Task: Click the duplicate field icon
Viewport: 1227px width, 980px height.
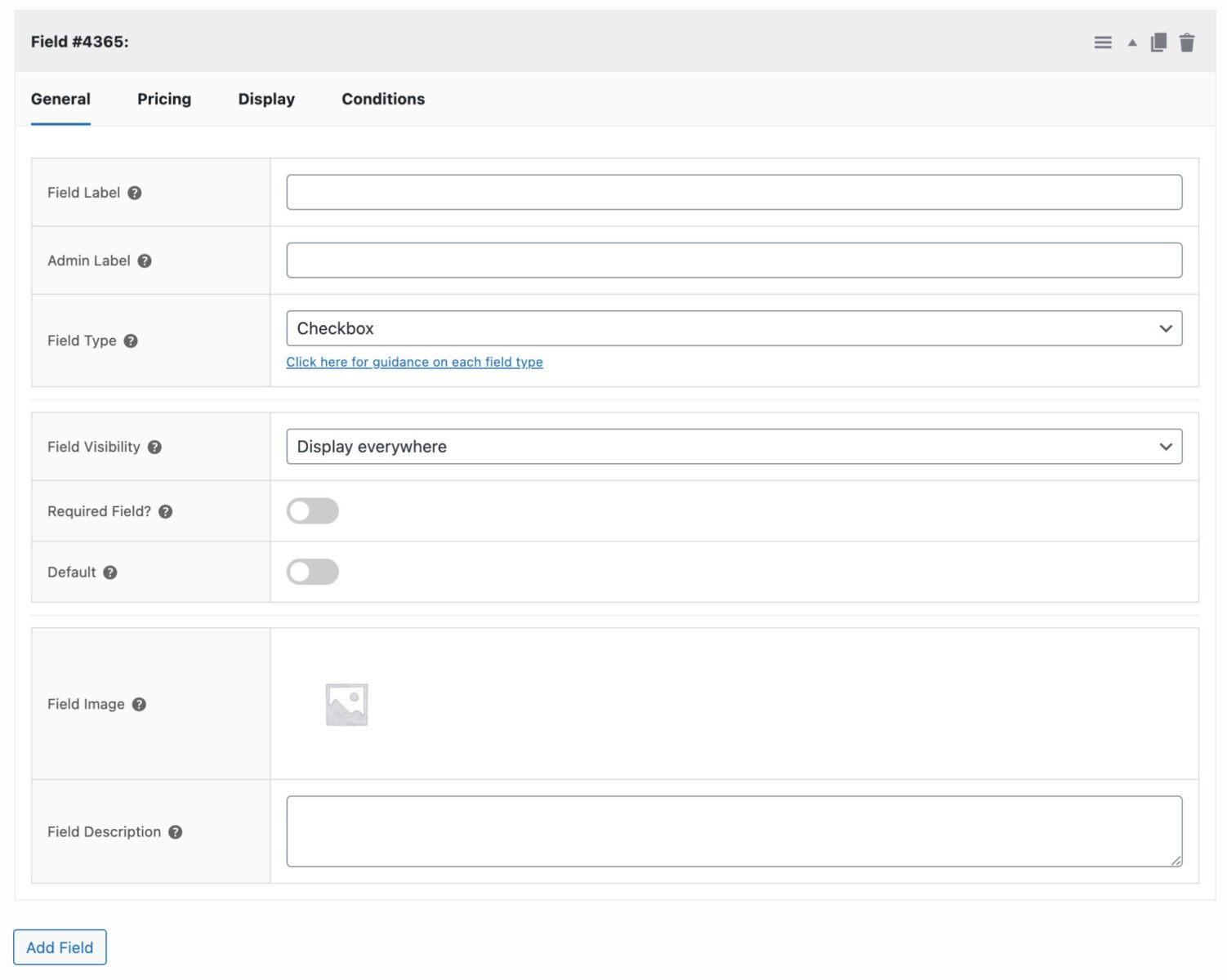Action: pos(1158,42)
